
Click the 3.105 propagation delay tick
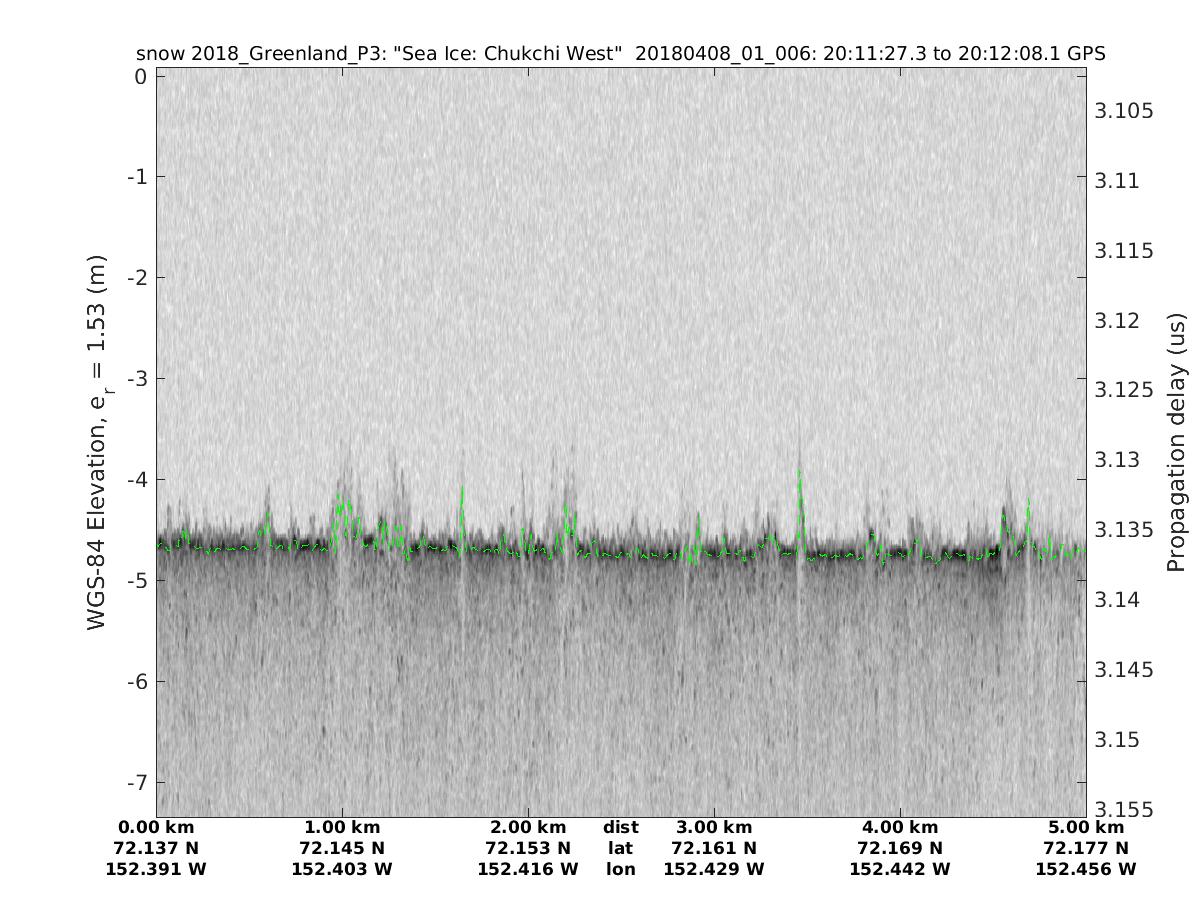pos(1124,110)
